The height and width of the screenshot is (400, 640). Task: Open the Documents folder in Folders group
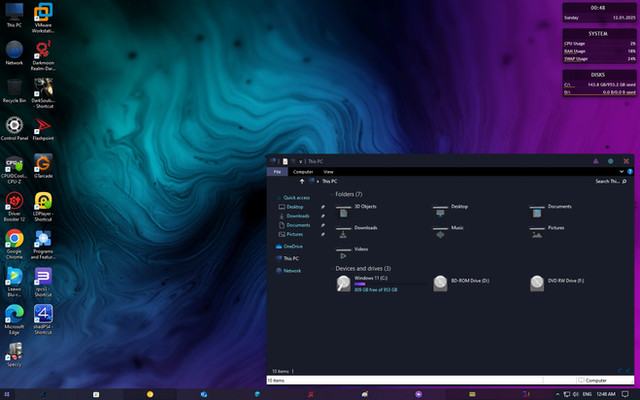click(x=550, y=211)
